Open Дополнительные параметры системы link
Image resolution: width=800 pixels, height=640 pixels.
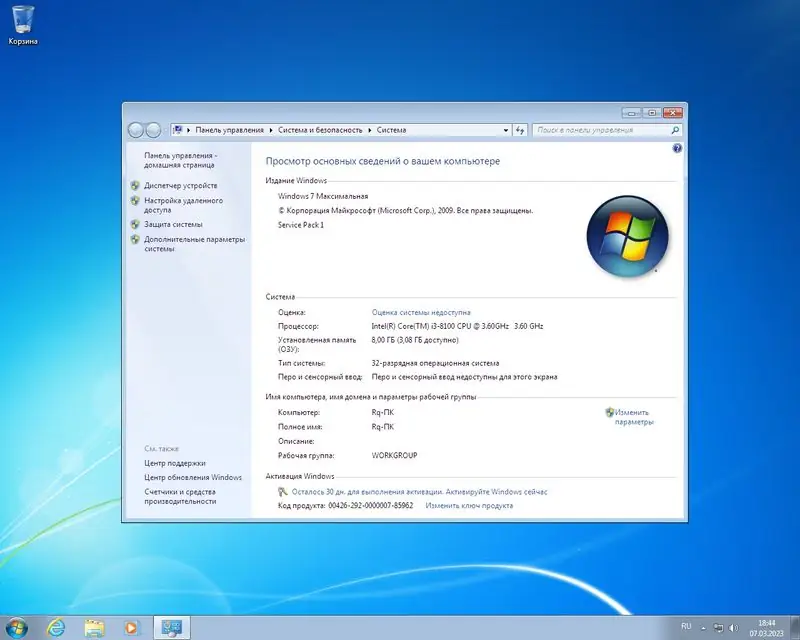pyautogui.click(x=194, y=244)
